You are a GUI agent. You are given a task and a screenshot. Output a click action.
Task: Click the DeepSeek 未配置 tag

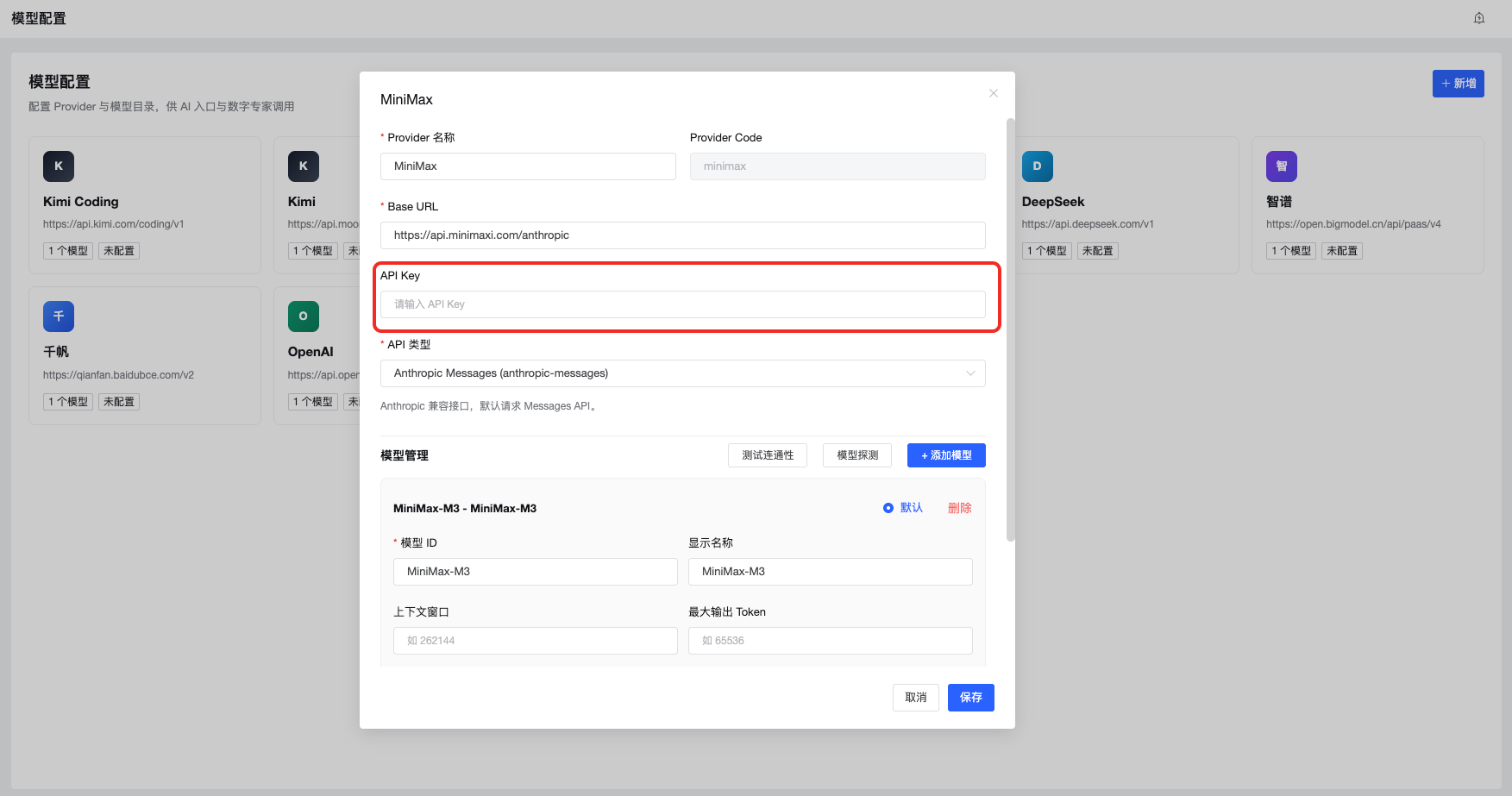pos(1098,251)
